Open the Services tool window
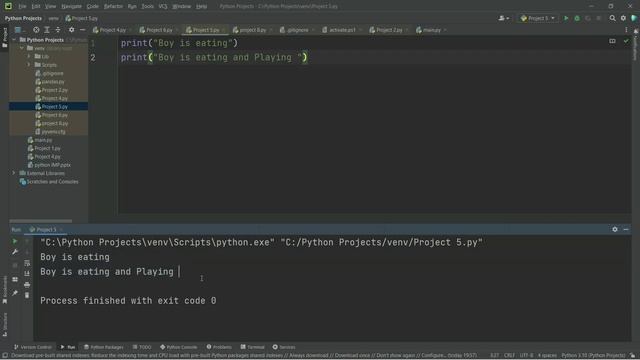The height and width of the screenshot is (360, 640). click(x=284, y=347)
